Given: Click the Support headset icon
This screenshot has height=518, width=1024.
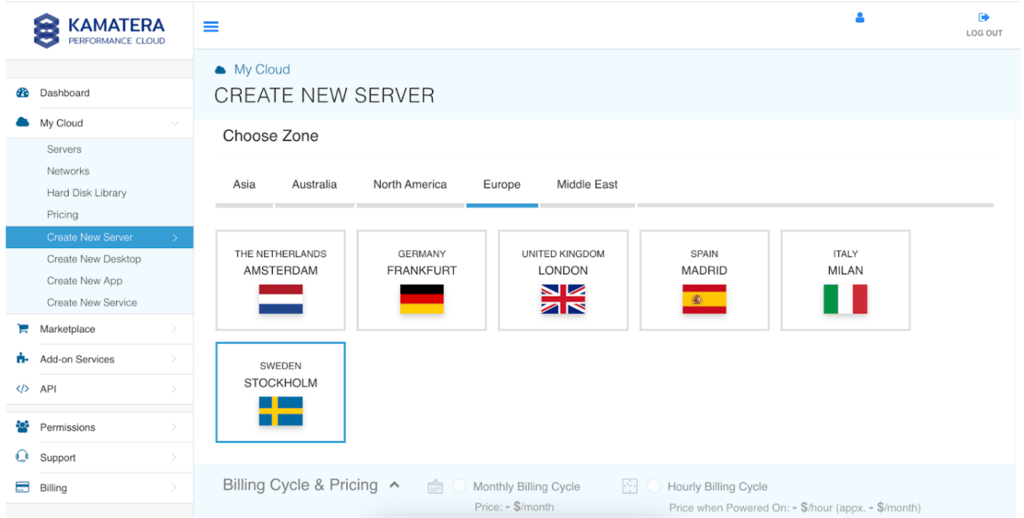Looking at the screenshot, I should (x=22, y=457).
